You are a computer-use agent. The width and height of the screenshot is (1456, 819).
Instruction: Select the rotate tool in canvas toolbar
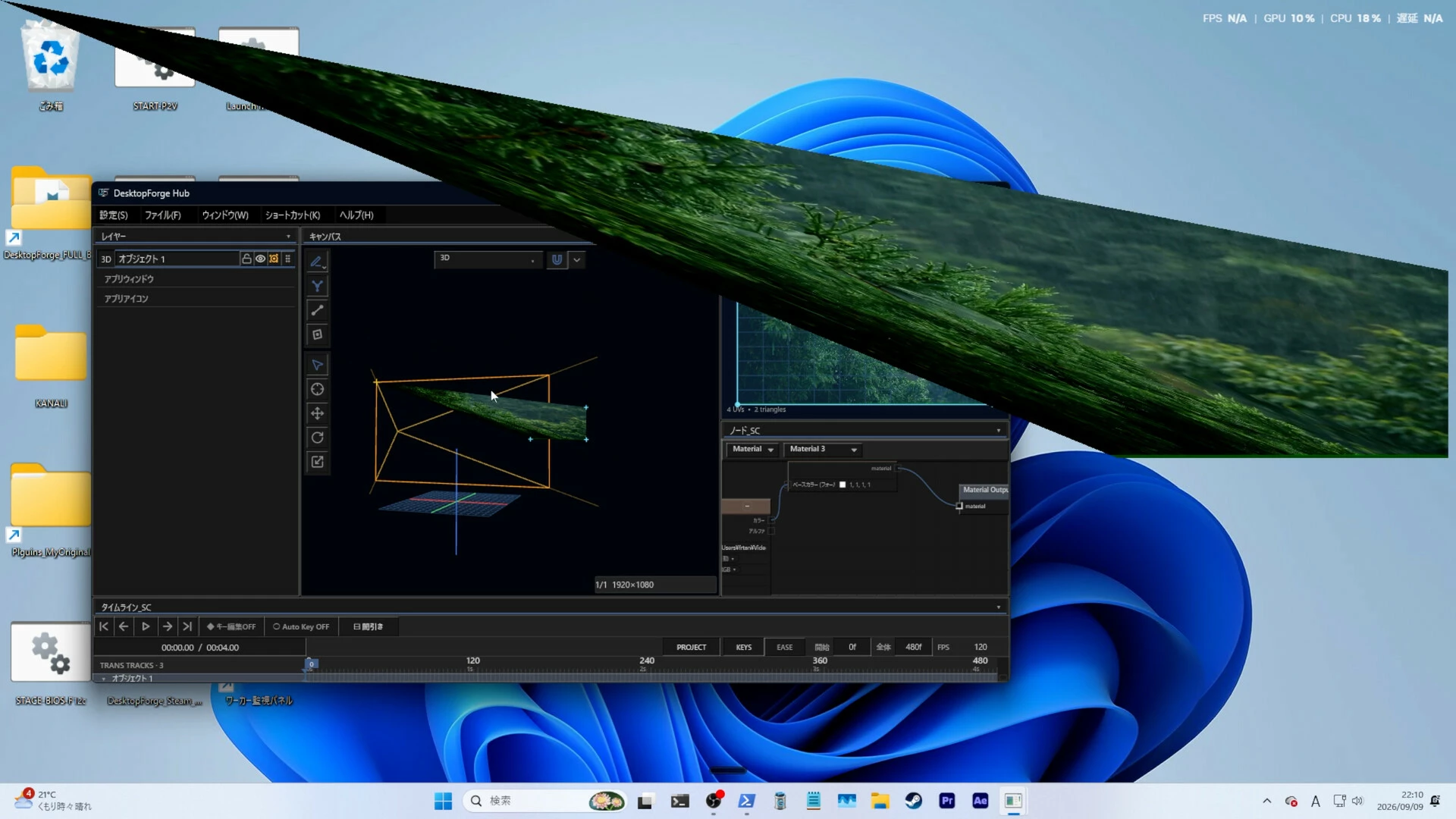pyautogui.click(x=317, y=438)
